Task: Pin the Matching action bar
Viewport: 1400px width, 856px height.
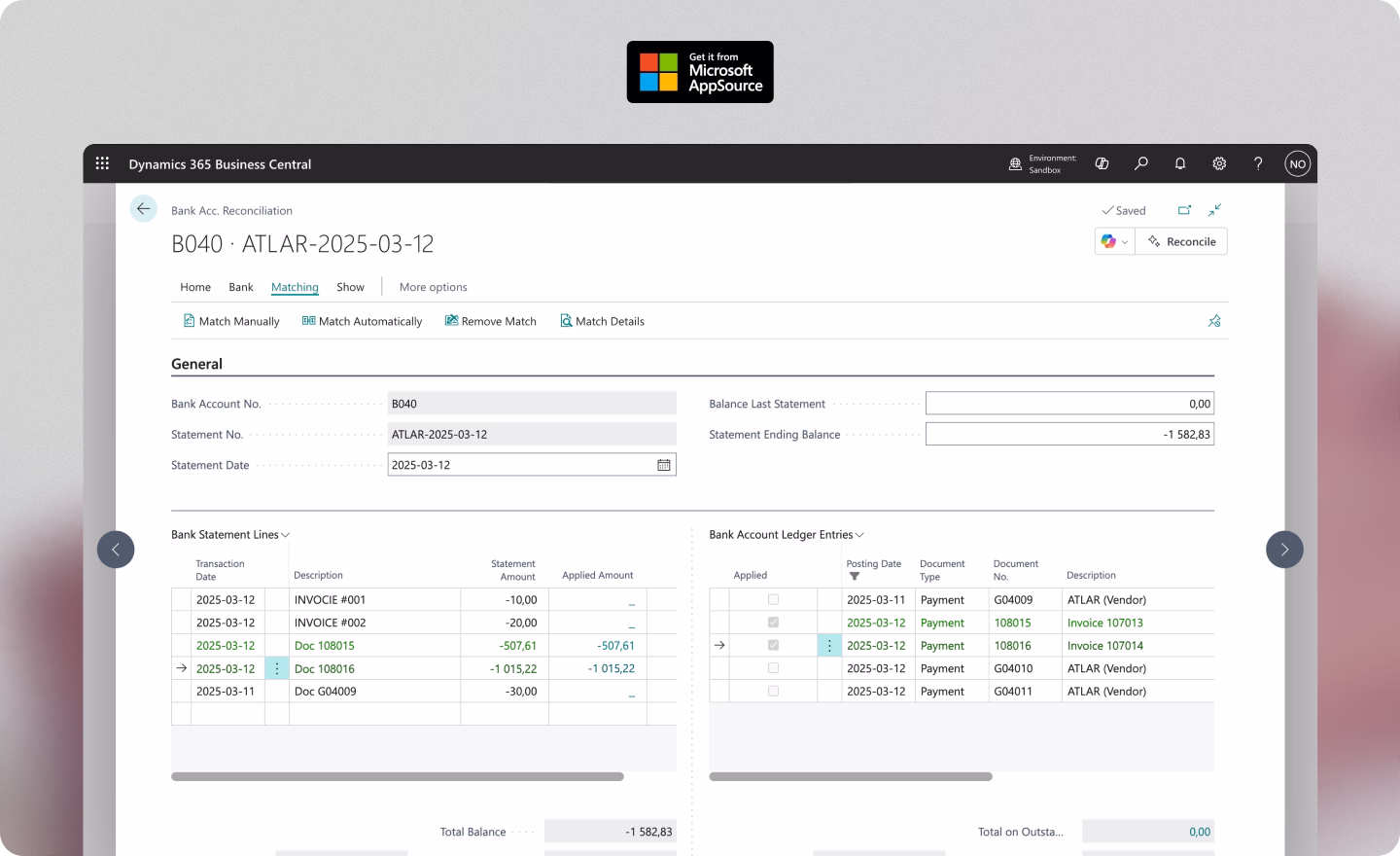Action: [1213, 320]
